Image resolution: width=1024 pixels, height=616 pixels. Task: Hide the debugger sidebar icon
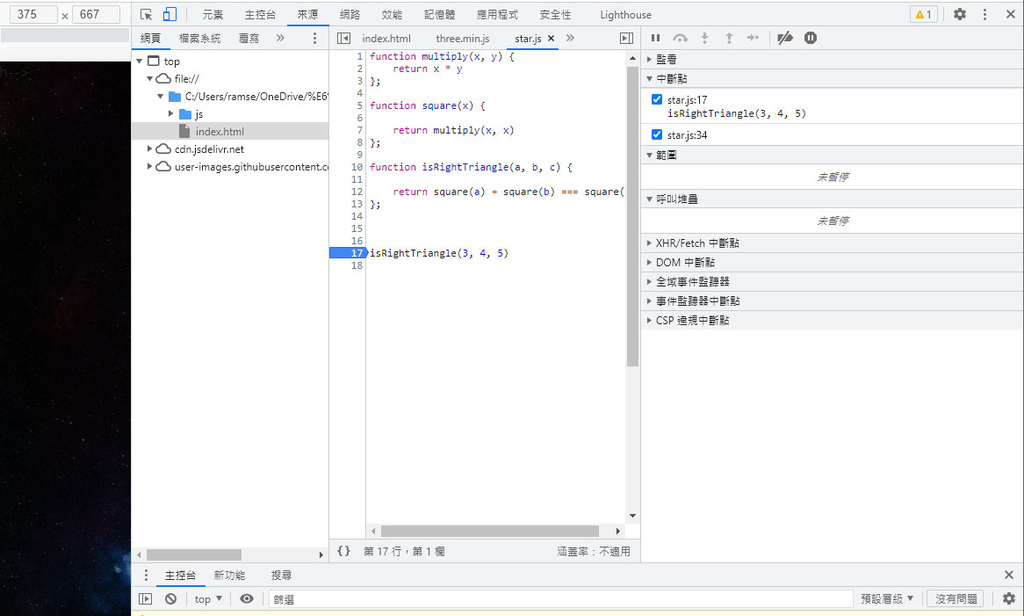pyautogui.click(x=626, y=38)
